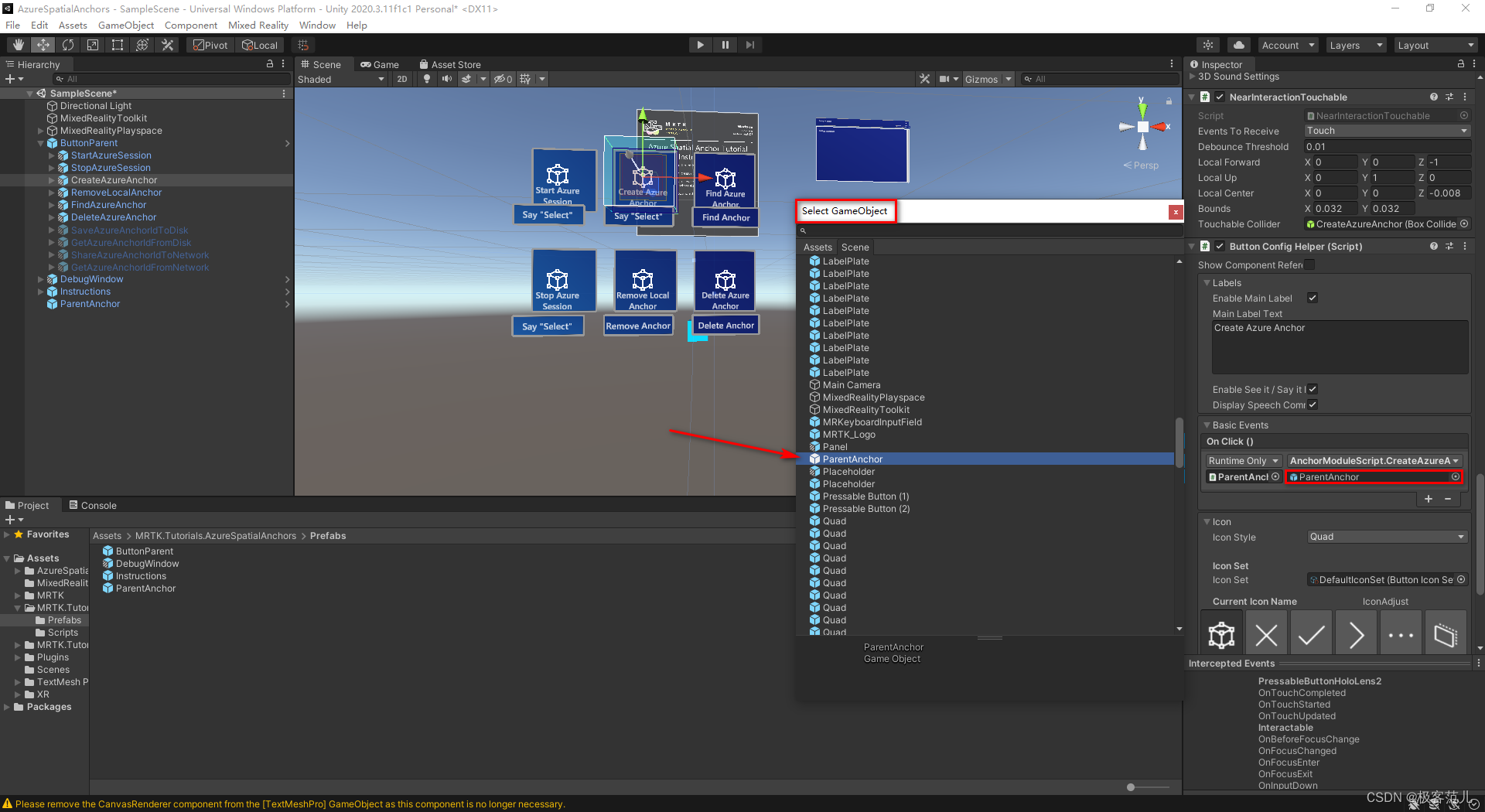Image resolution: width=1485 pixels, height=812 pixels.
Task: Toggle hidden objects visibility count icon
Action: pos(504,79)
